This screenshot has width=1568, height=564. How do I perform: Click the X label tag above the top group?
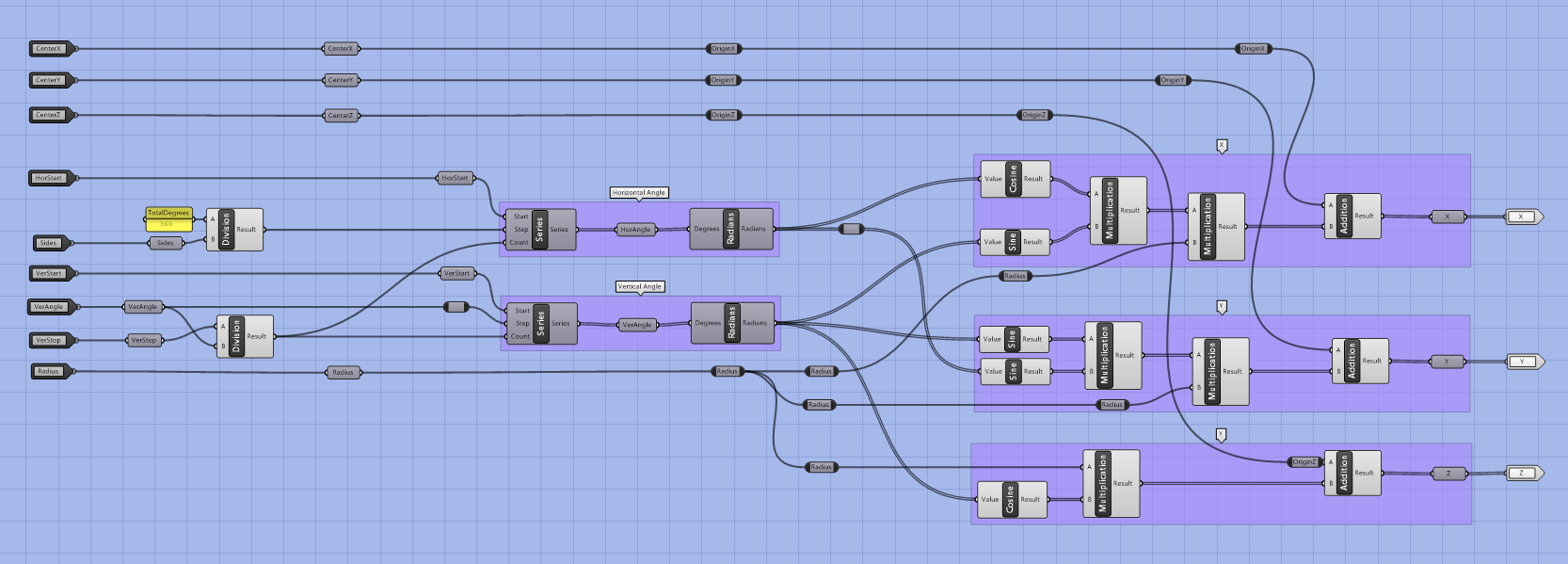point(1222,145)
